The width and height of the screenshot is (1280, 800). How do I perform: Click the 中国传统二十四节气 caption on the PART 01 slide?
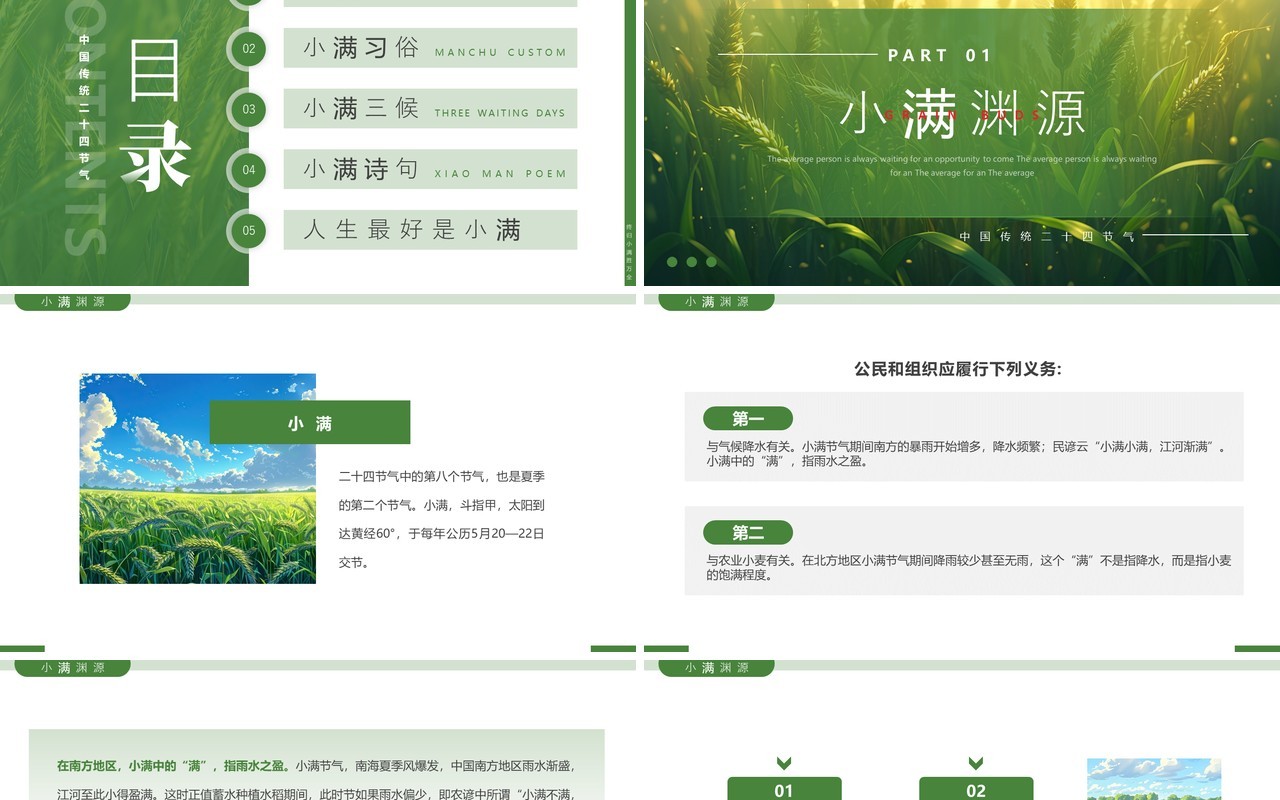click(1047, 237)
